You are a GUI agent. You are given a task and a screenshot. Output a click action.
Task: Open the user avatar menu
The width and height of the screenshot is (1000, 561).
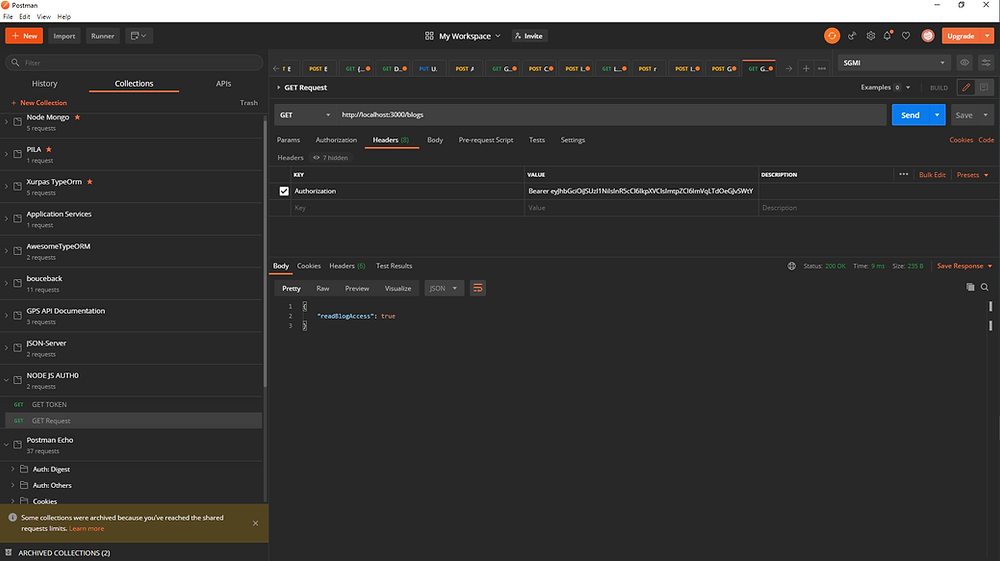pos(928,36)
